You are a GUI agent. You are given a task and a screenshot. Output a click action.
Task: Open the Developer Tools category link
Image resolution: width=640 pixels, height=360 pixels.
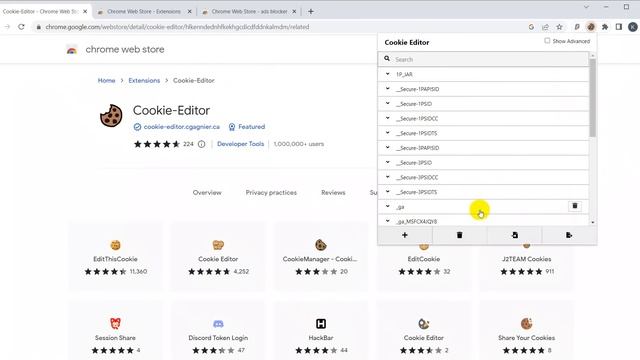[x=240, y=144]
